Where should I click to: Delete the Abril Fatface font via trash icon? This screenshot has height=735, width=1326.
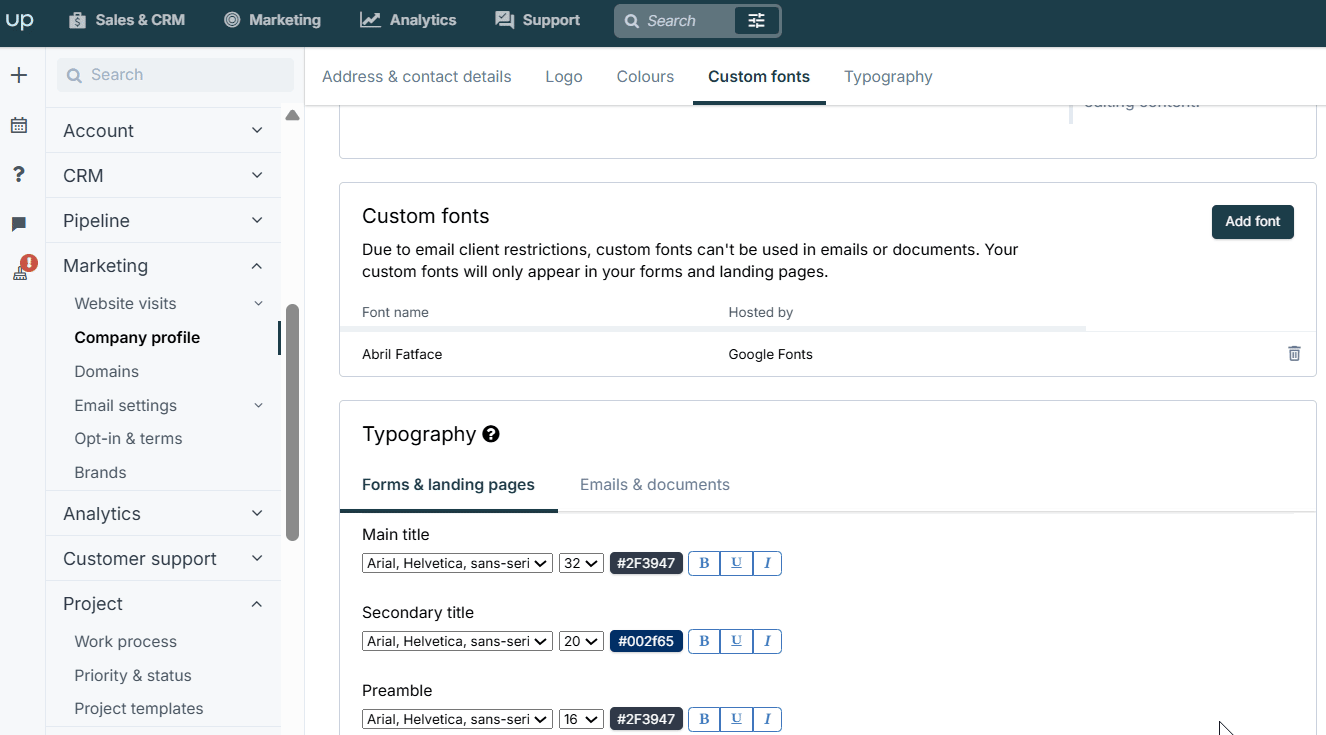point(1294,353)
